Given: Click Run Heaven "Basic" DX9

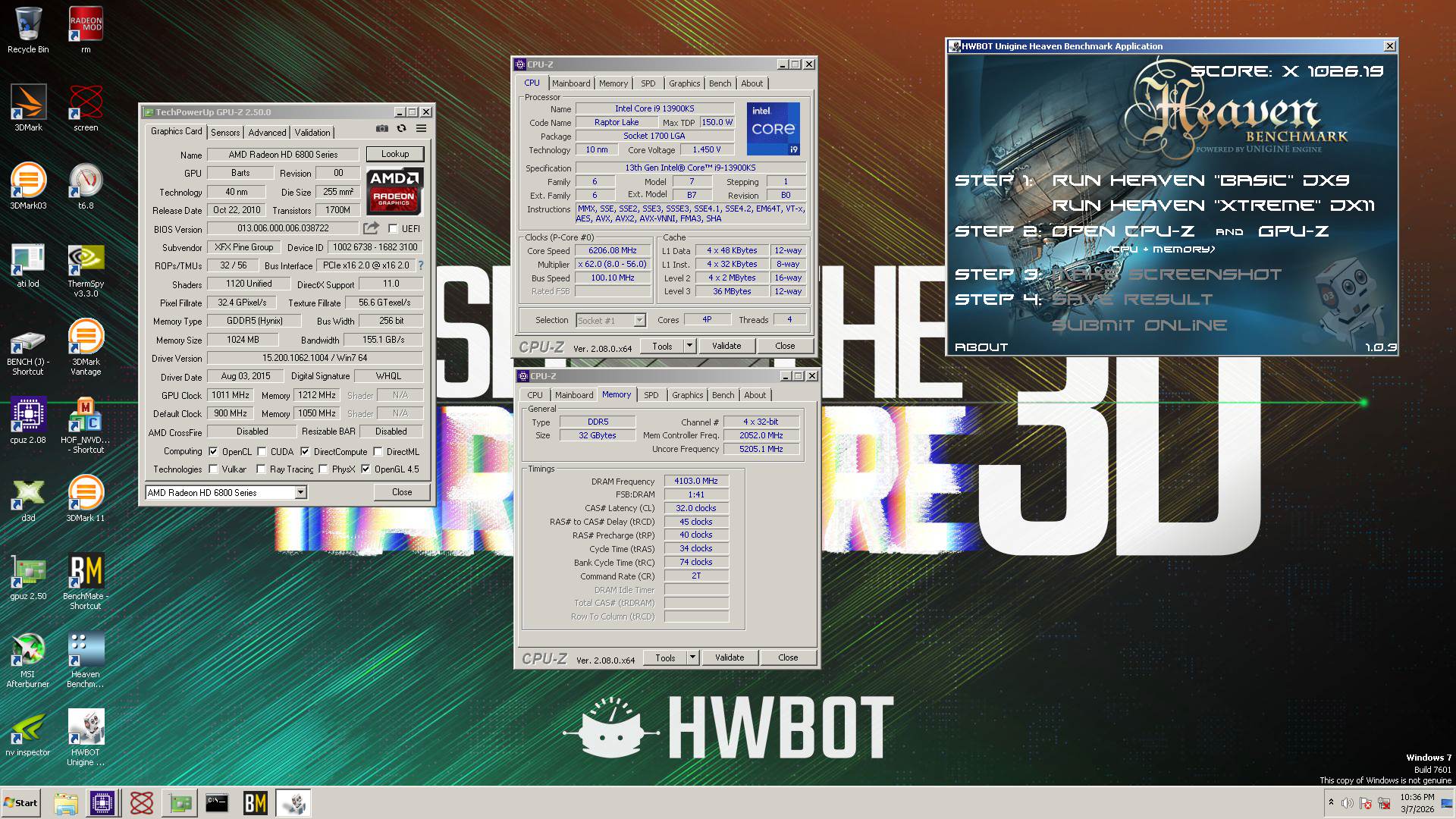Looking at the screenshot, I should 1201,180.
